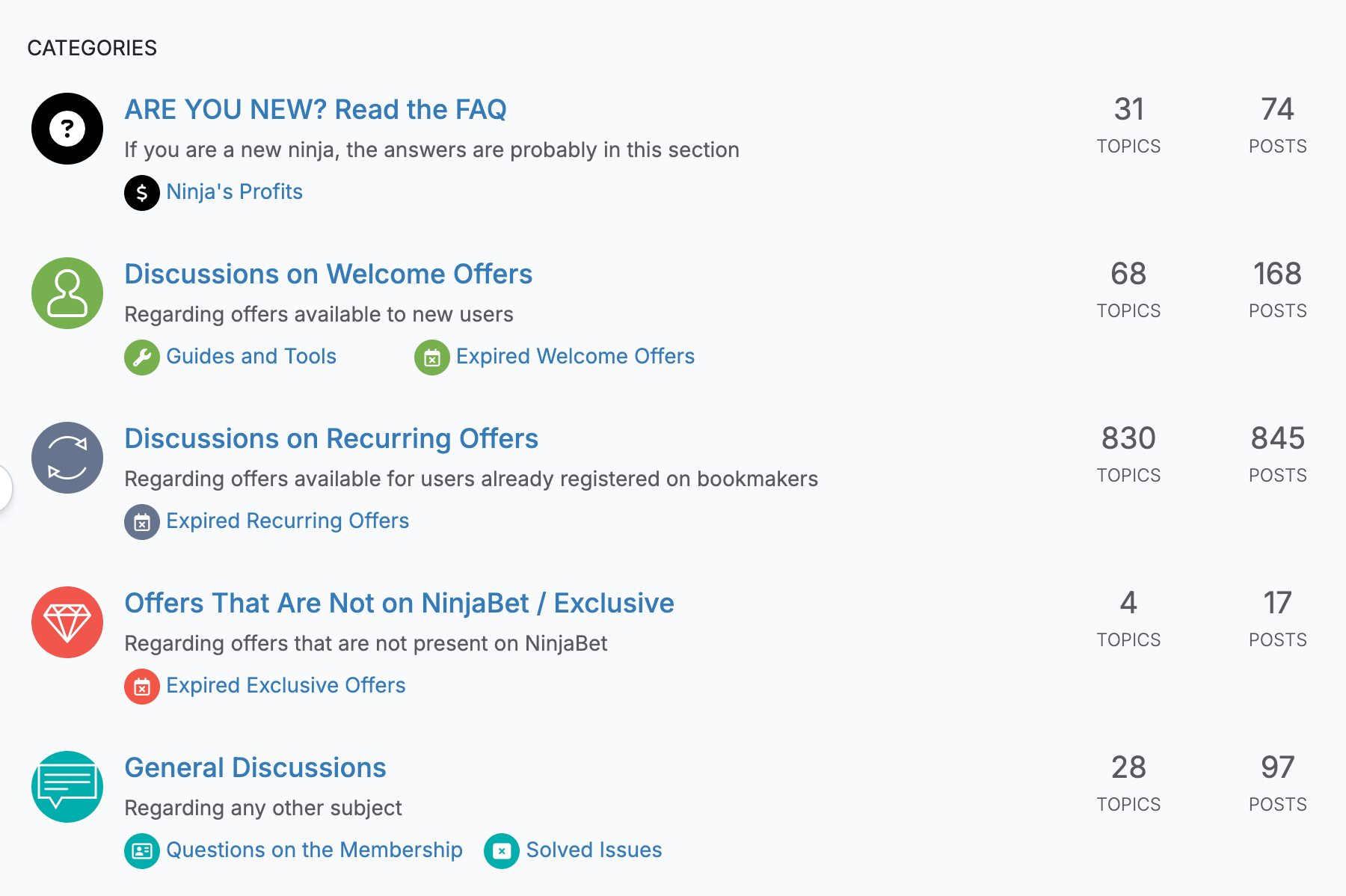Click the red calendar icon for Expired Exclusive Offers
Image resolution: width=1346 pixels, height=896 pixels.
[142, 687]
